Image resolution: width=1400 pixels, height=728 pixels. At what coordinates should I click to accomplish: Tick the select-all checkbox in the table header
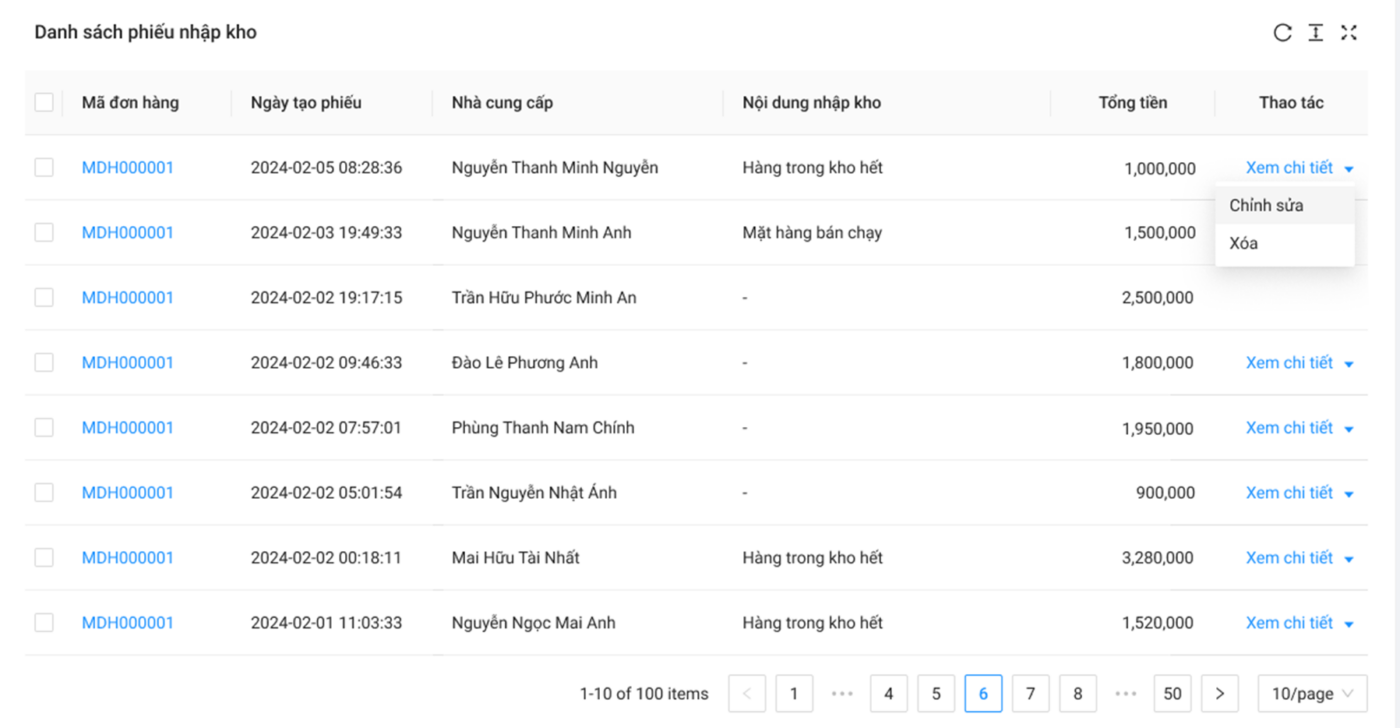pyautogui.click(x=44, y=102)
